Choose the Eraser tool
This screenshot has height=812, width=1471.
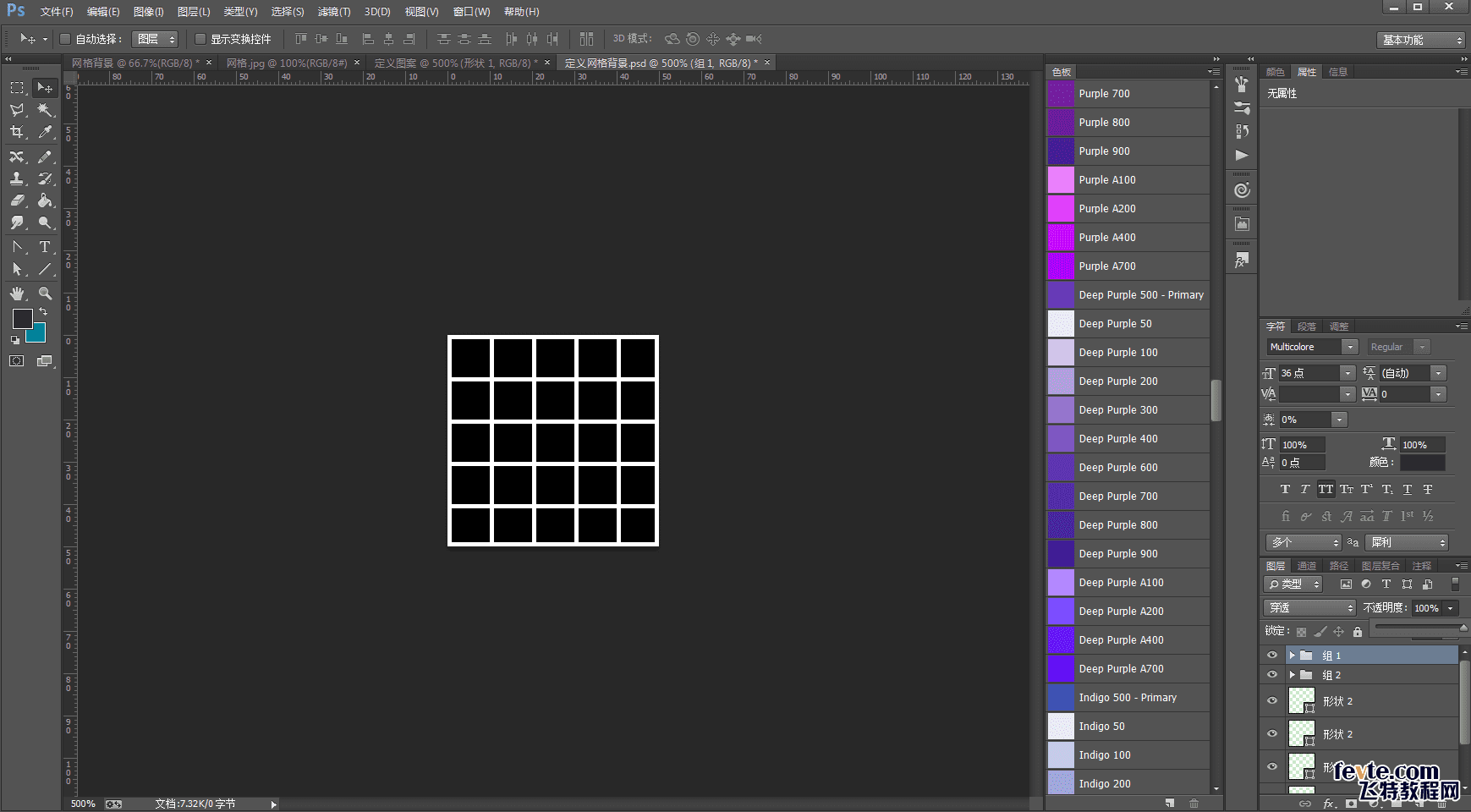[x=17, y=200]
